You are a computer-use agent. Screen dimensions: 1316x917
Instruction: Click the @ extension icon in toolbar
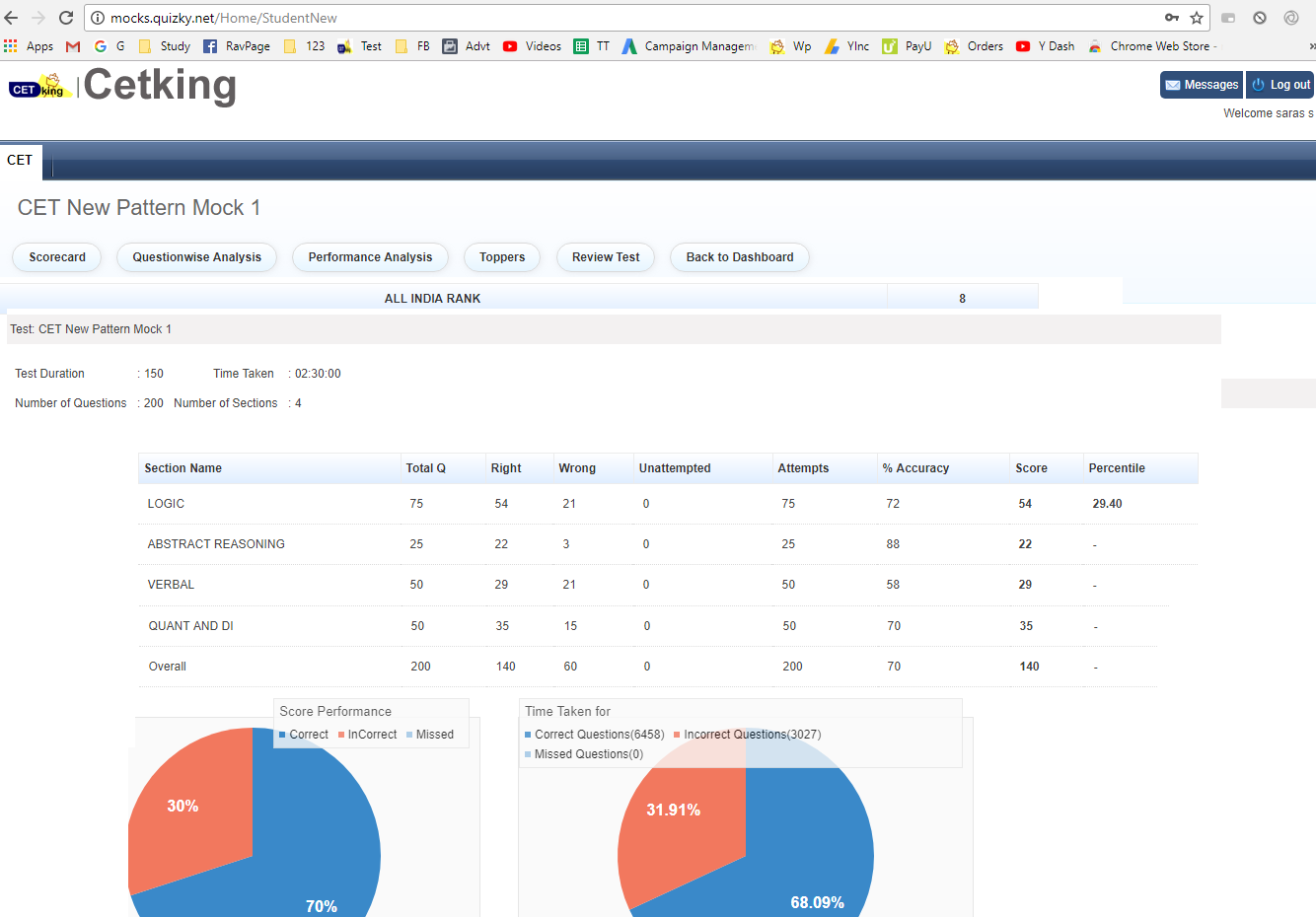coord(1291,18)
